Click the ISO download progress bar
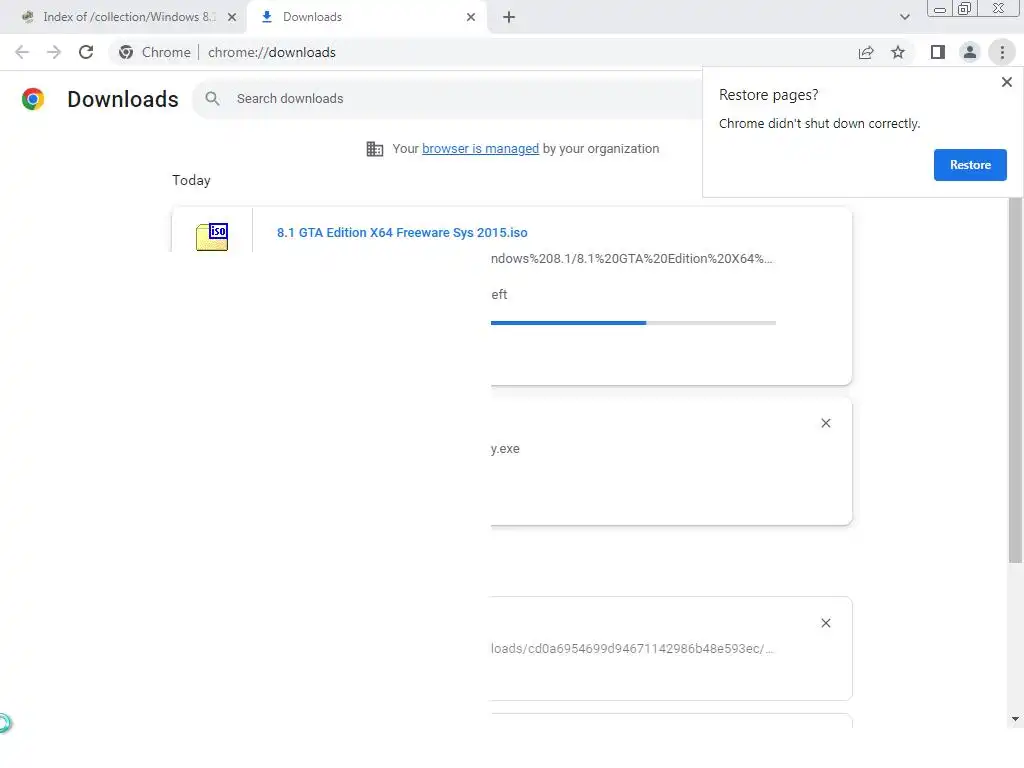Screen dimensions: 1024x768 (633, 323)
